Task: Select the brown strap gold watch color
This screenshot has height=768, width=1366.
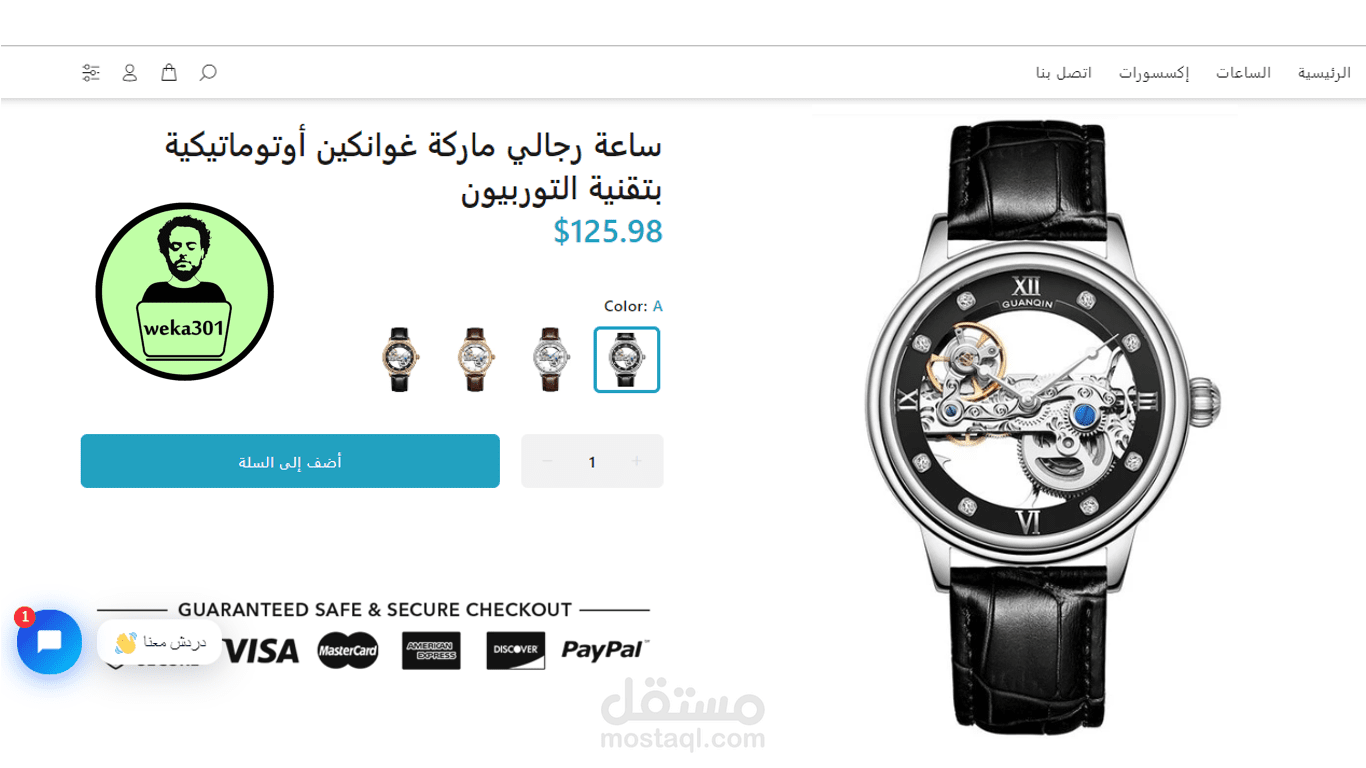Action: [475, 360]
